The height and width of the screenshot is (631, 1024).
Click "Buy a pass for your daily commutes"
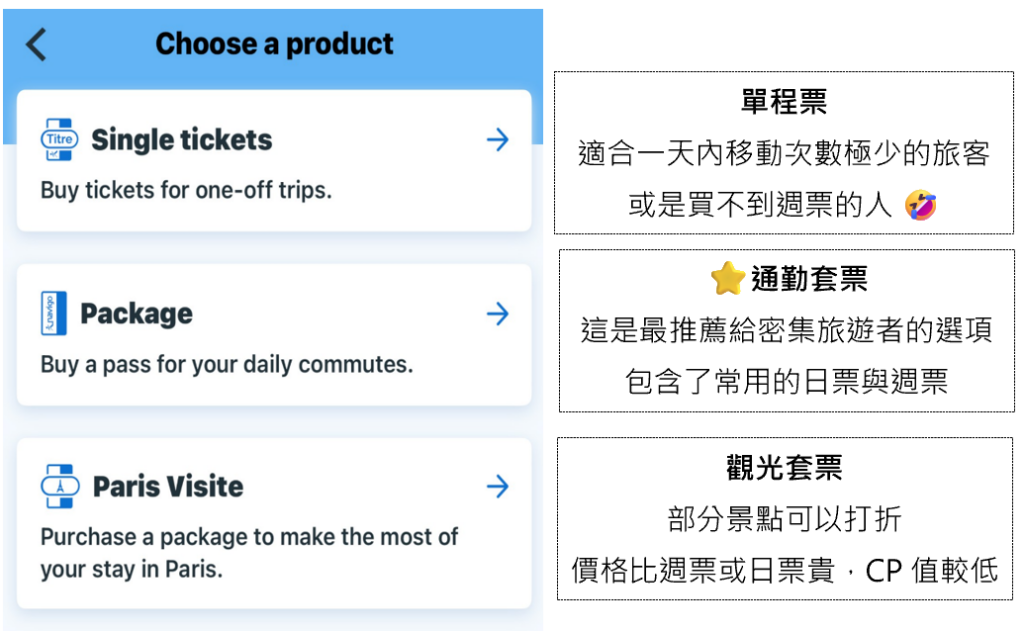click(x=226, y=364)
